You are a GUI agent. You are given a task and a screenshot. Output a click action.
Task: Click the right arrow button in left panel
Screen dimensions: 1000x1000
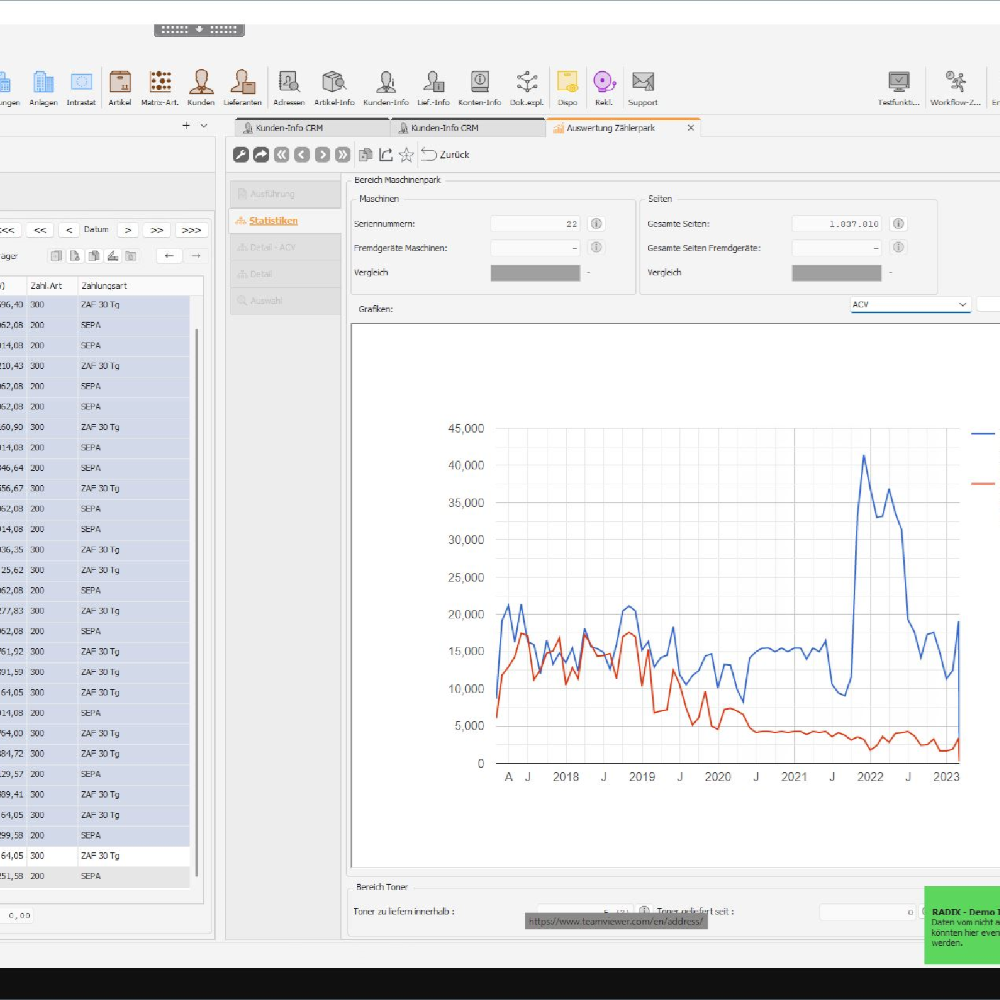click(196, 256)
